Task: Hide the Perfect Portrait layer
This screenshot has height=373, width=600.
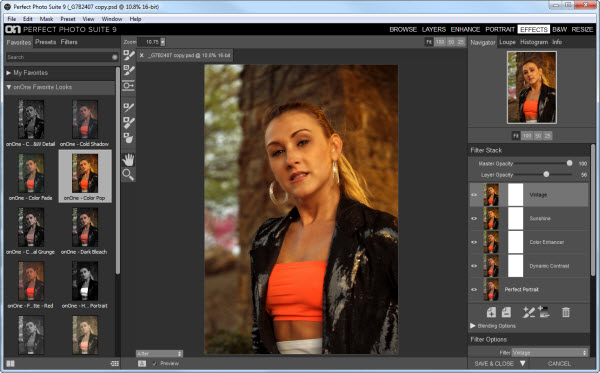Action: [474, 290]
